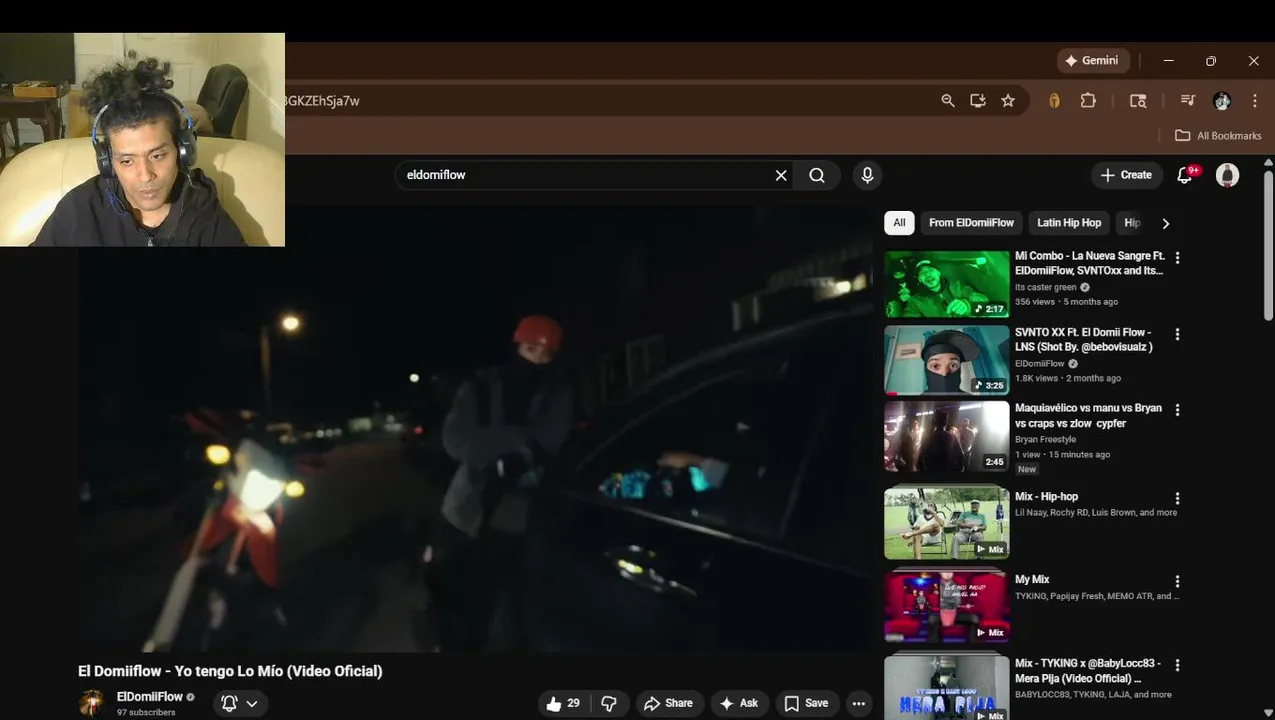This screenshot has height=720, width=1275.
Task: Open Chrome three-dot menu
Action: 1255,101
